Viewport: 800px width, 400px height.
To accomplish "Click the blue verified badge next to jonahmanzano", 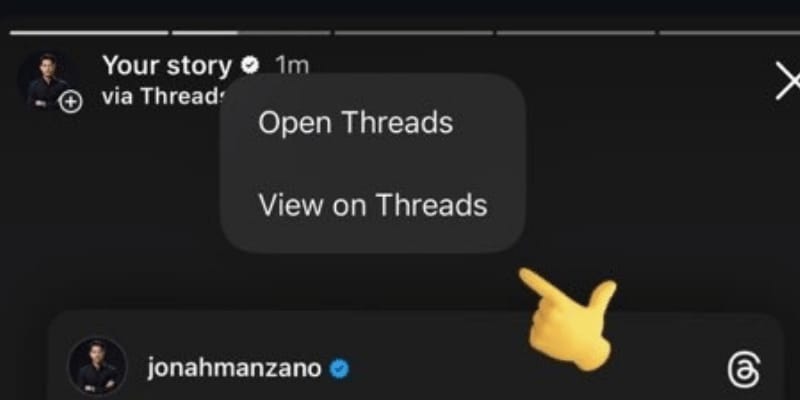I will tap(339, 368).
